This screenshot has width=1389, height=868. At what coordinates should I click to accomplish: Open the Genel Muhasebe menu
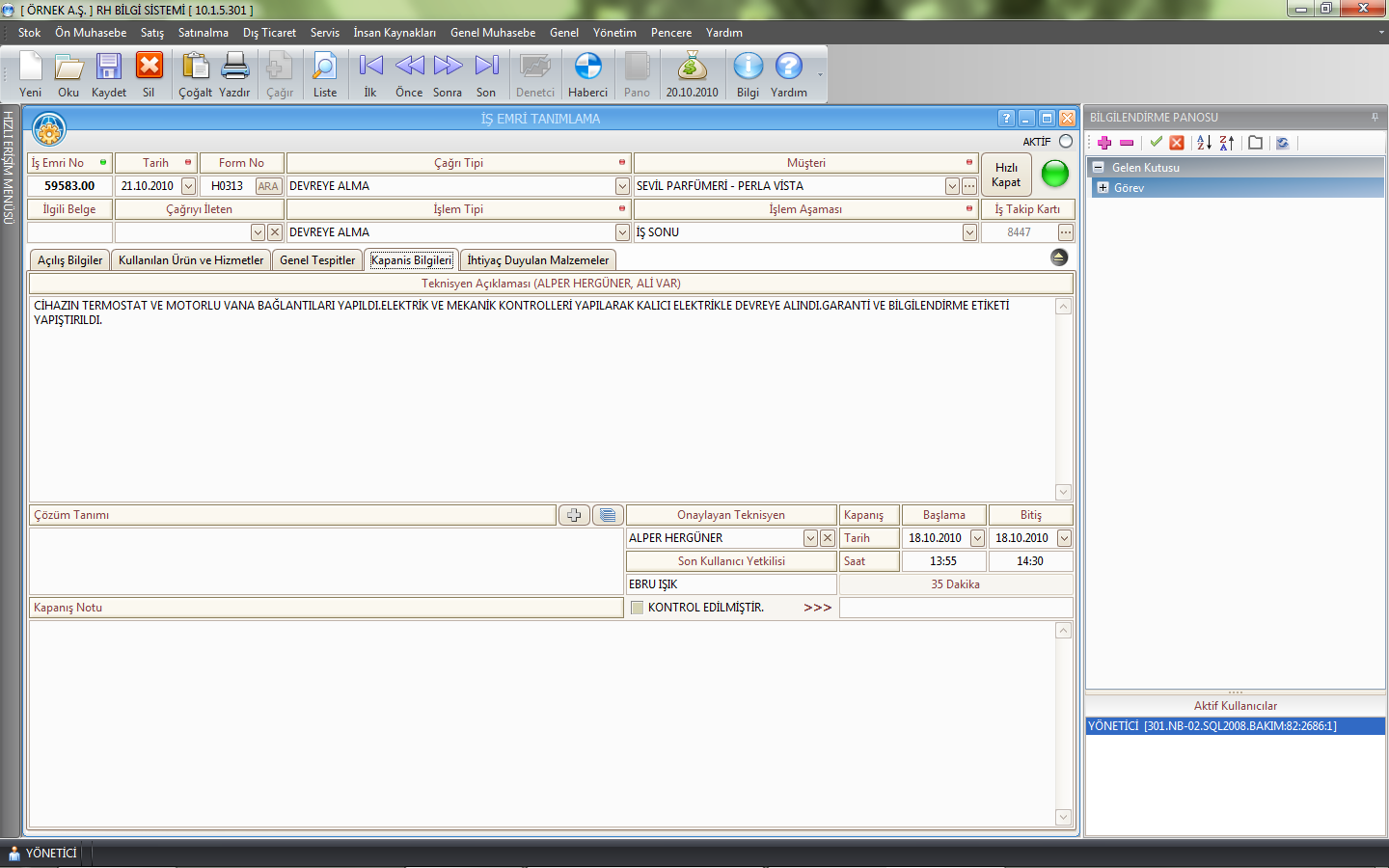click(492, 33)
